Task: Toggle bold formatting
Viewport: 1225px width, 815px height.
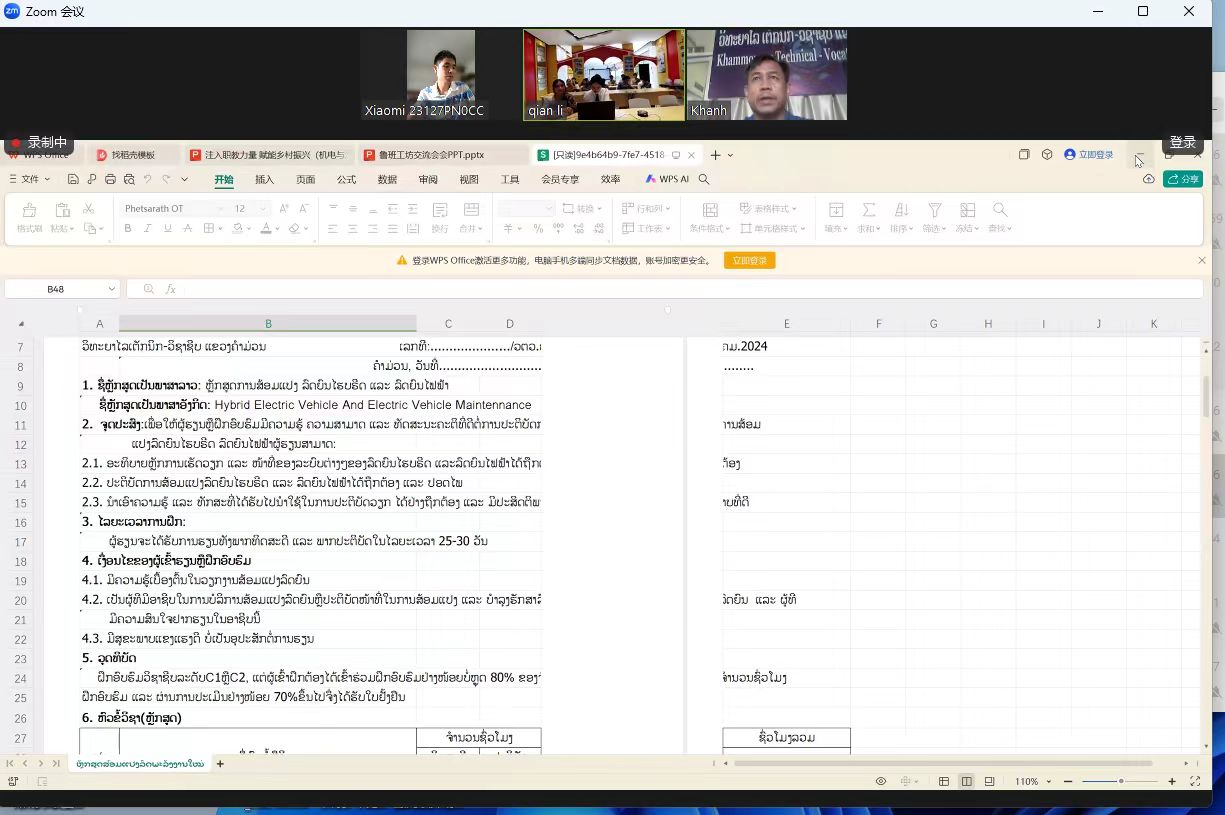Action: (128, 229)
